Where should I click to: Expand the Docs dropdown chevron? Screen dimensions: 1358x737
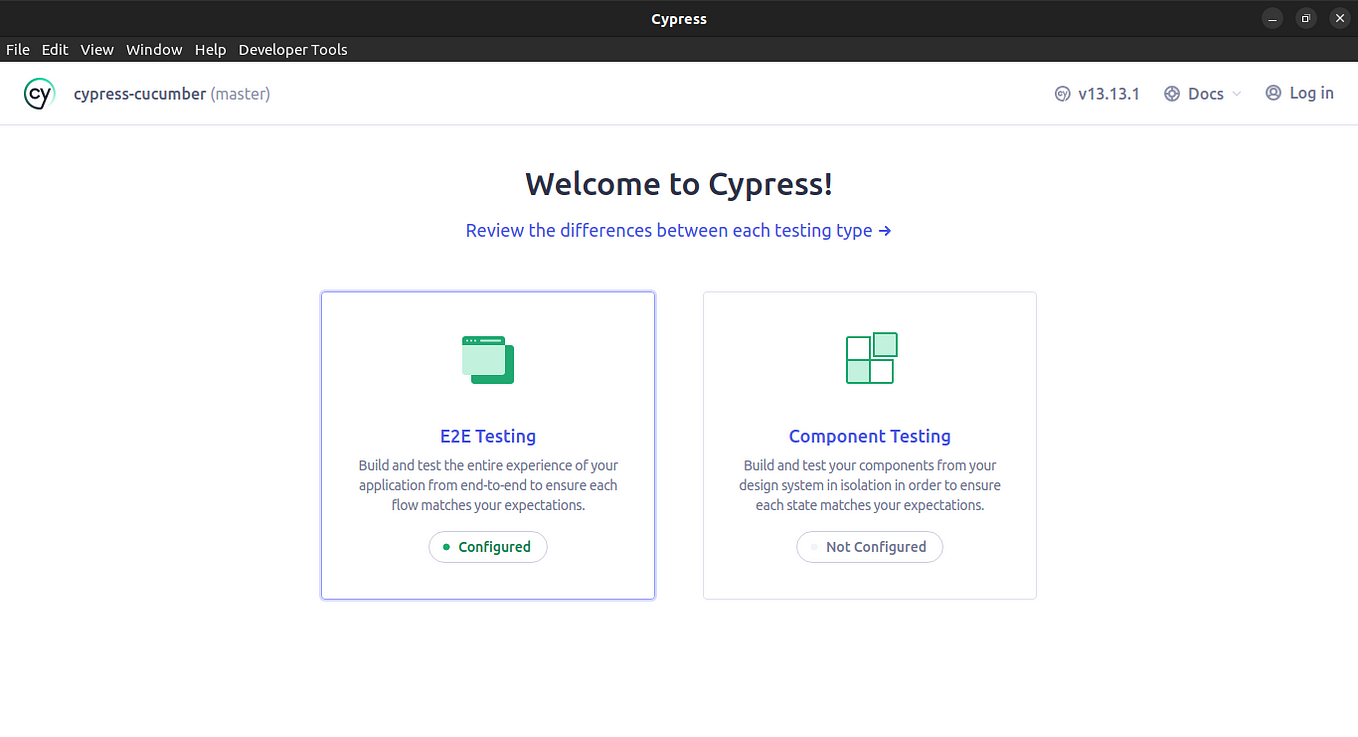coord(1237,94)
